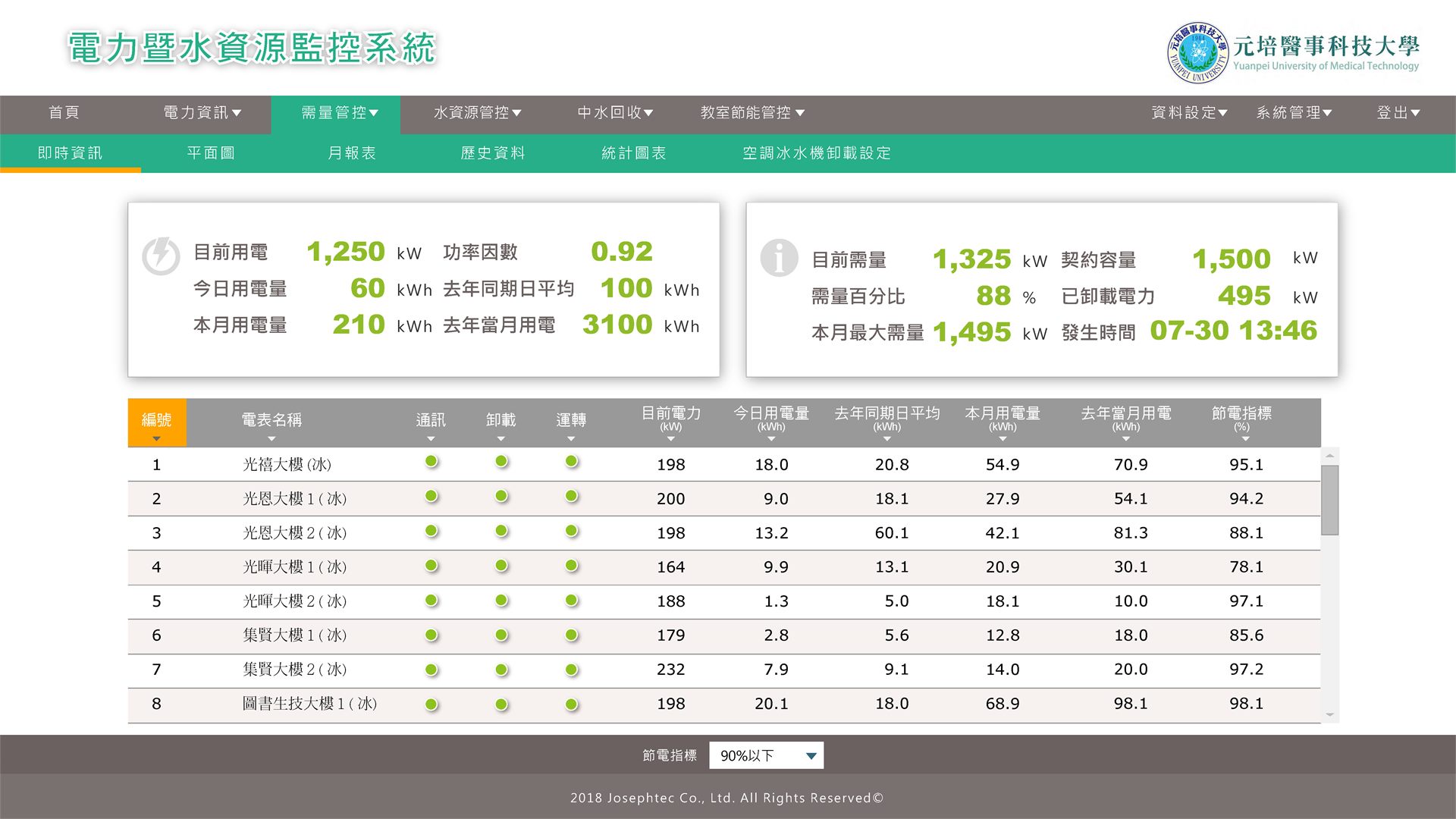Click the 電力暨水資源監控系統 title

coord(251,48)
